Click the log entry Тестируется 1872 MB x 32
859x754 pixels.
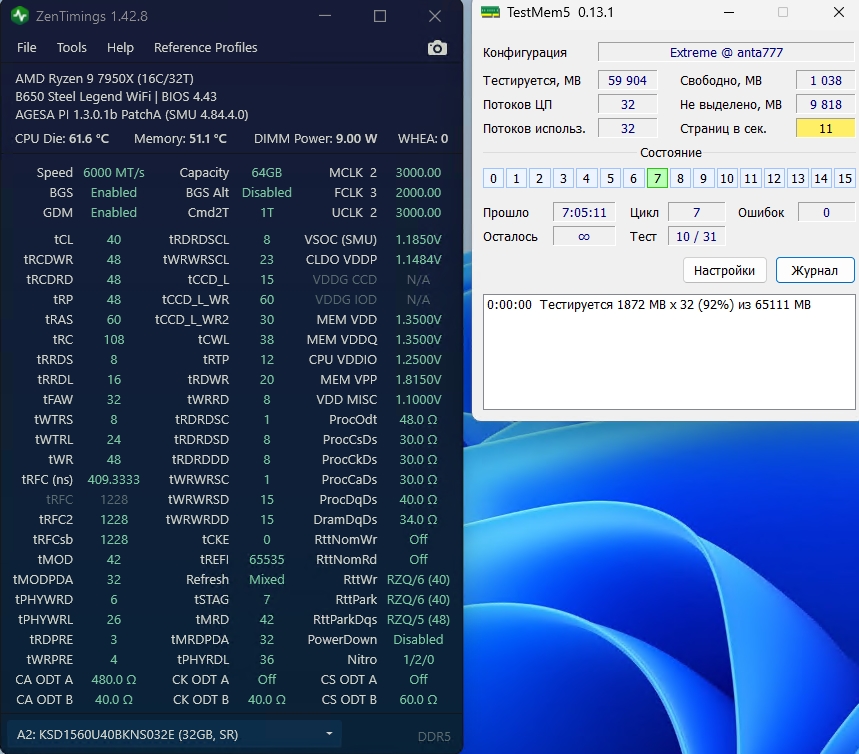[649, 305]
